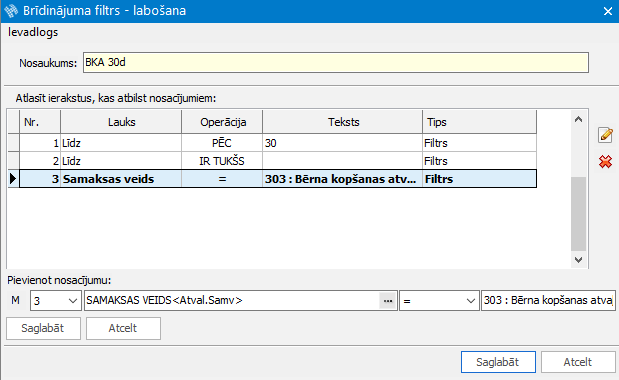Click the pencil edit condition icon
Viewport: 619px width, 380px height.
(x=605, y=135)
